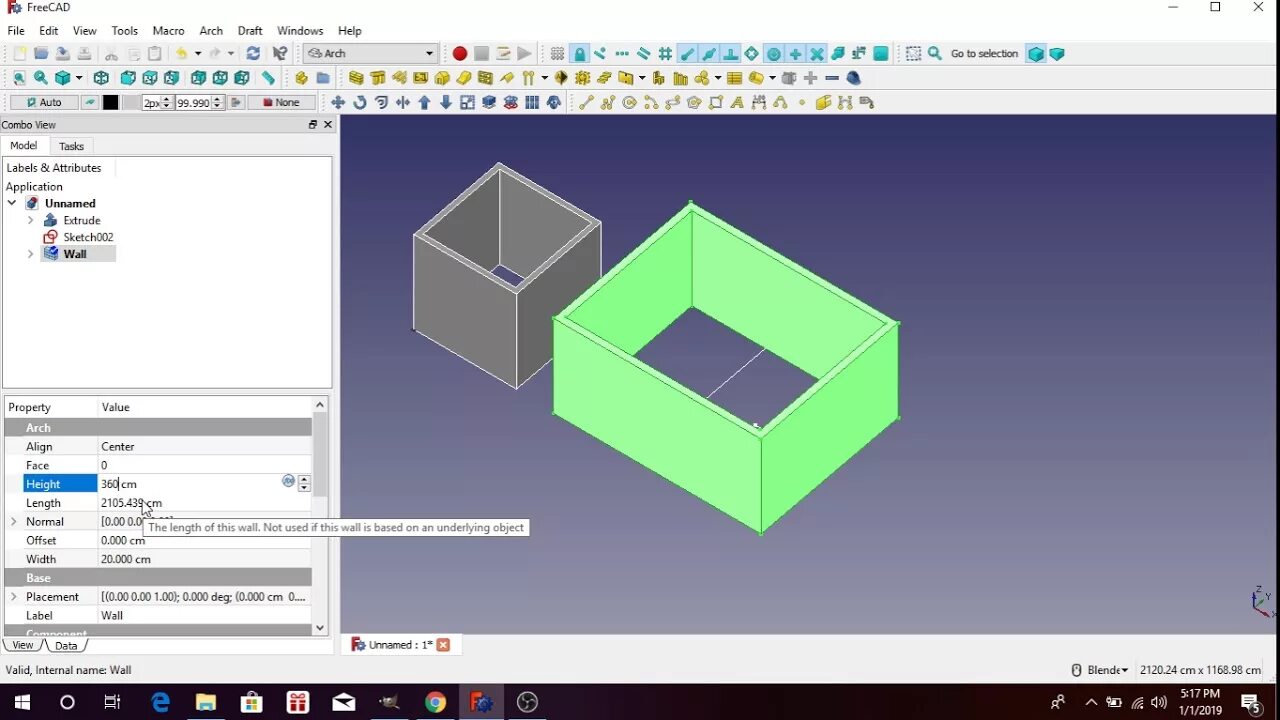1280x720 pixels.
Task: Set the Isometric view
Action: point(101,78)
